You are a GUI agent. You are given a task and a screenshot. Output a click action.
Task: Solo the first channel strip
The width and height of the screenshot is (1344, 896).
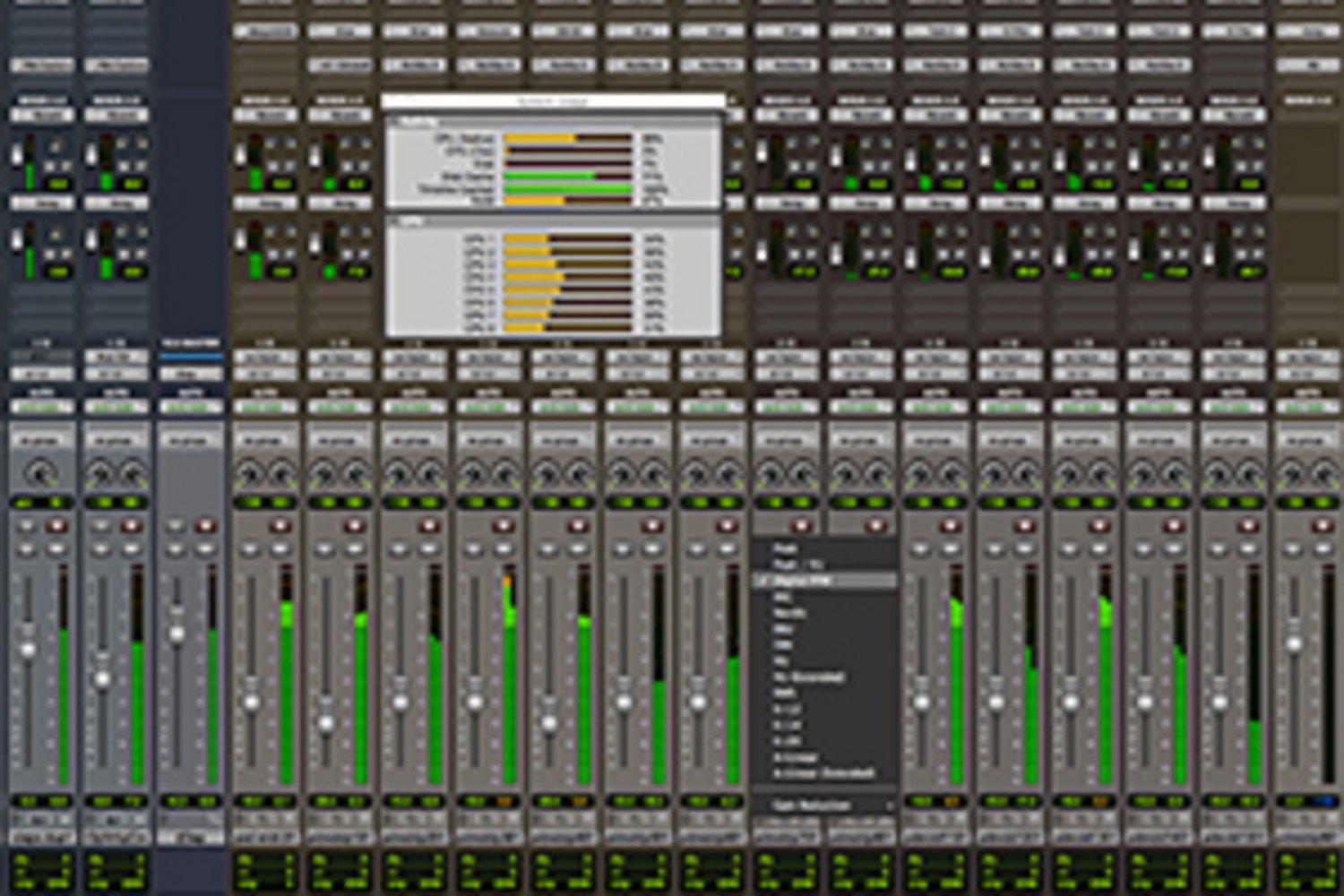[x=27, y=548]
